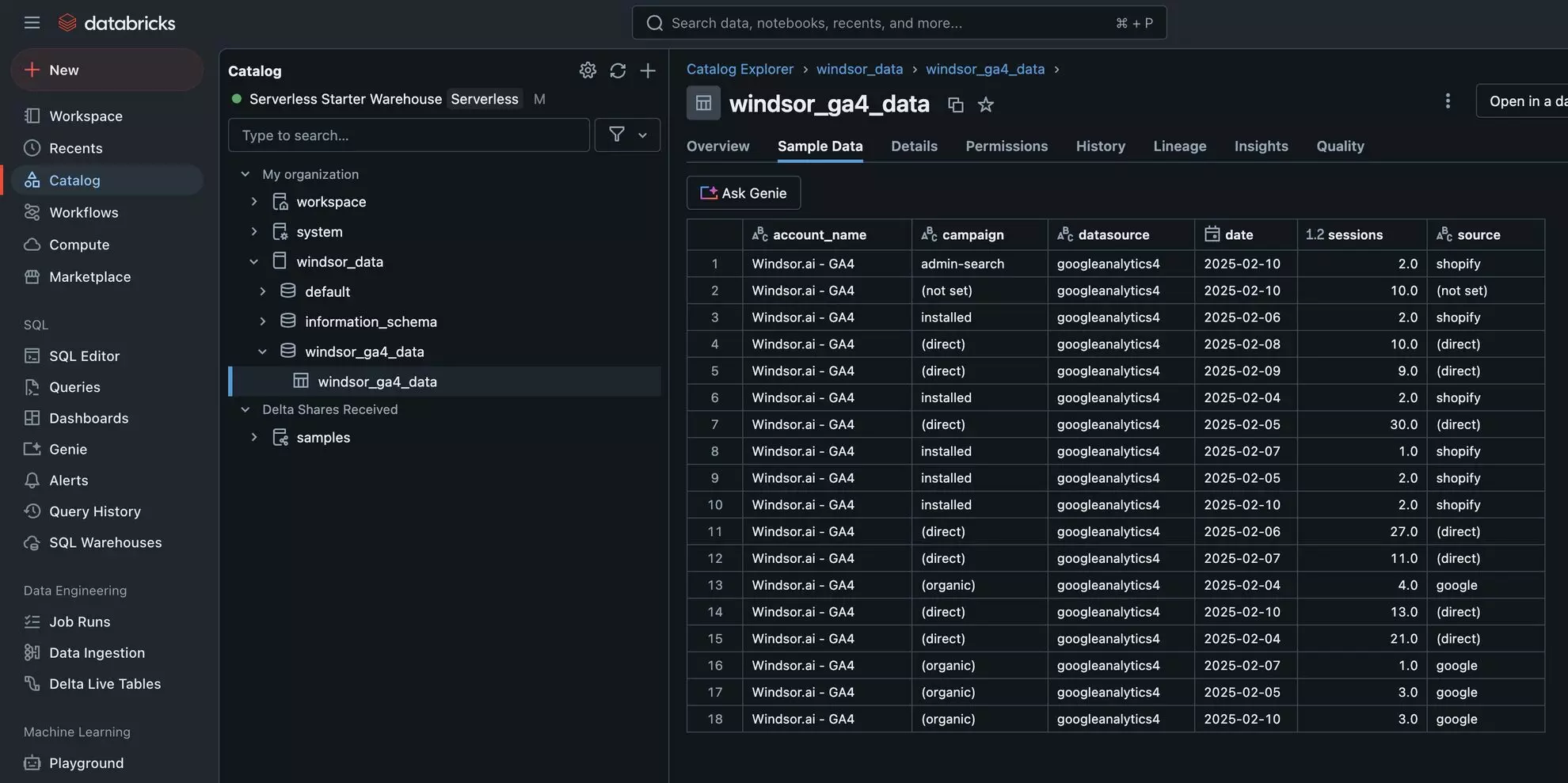Collapse My organization section

coord(245,174)
